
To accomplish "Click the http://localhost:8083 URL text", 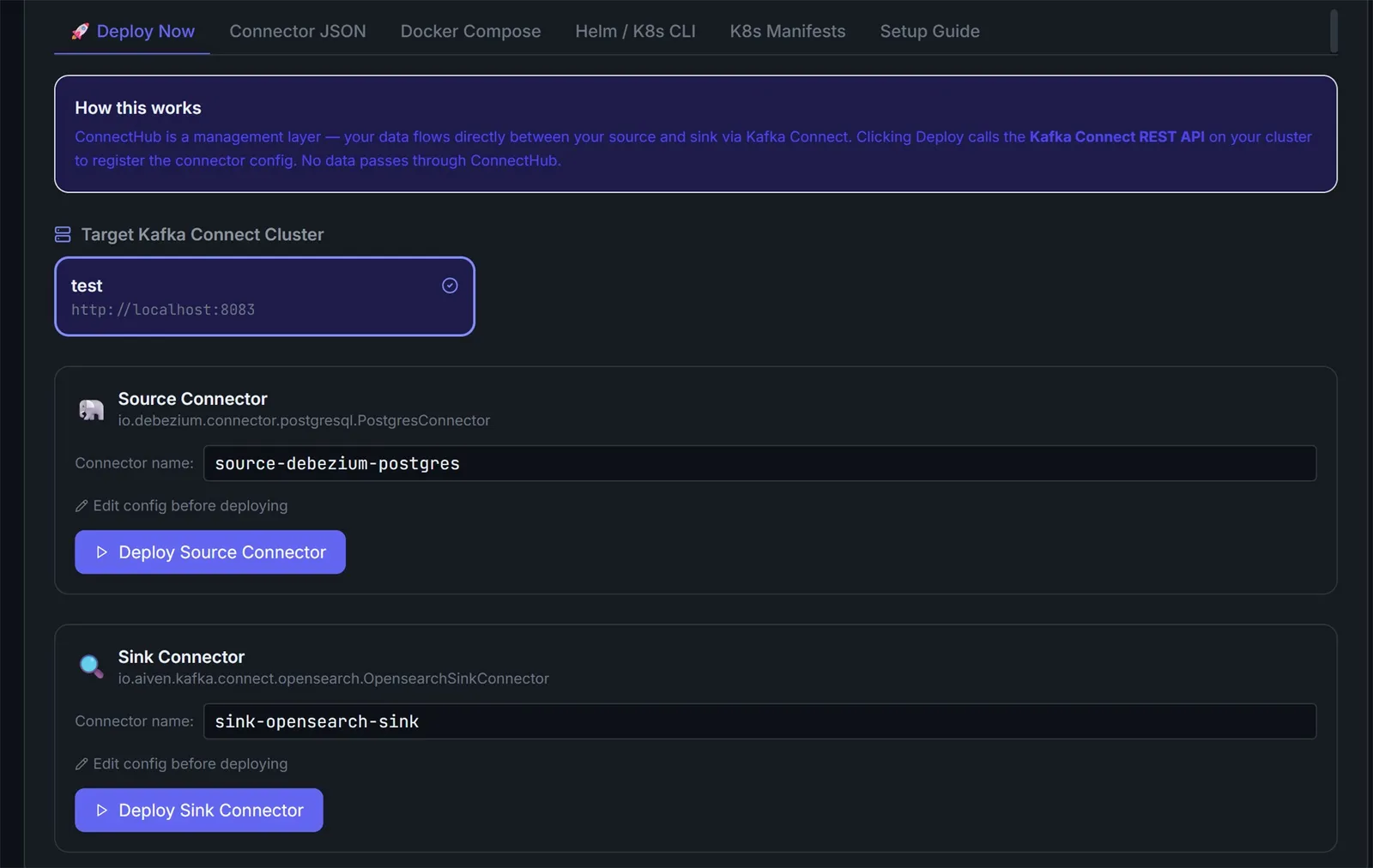I will [x=163, y=310].
